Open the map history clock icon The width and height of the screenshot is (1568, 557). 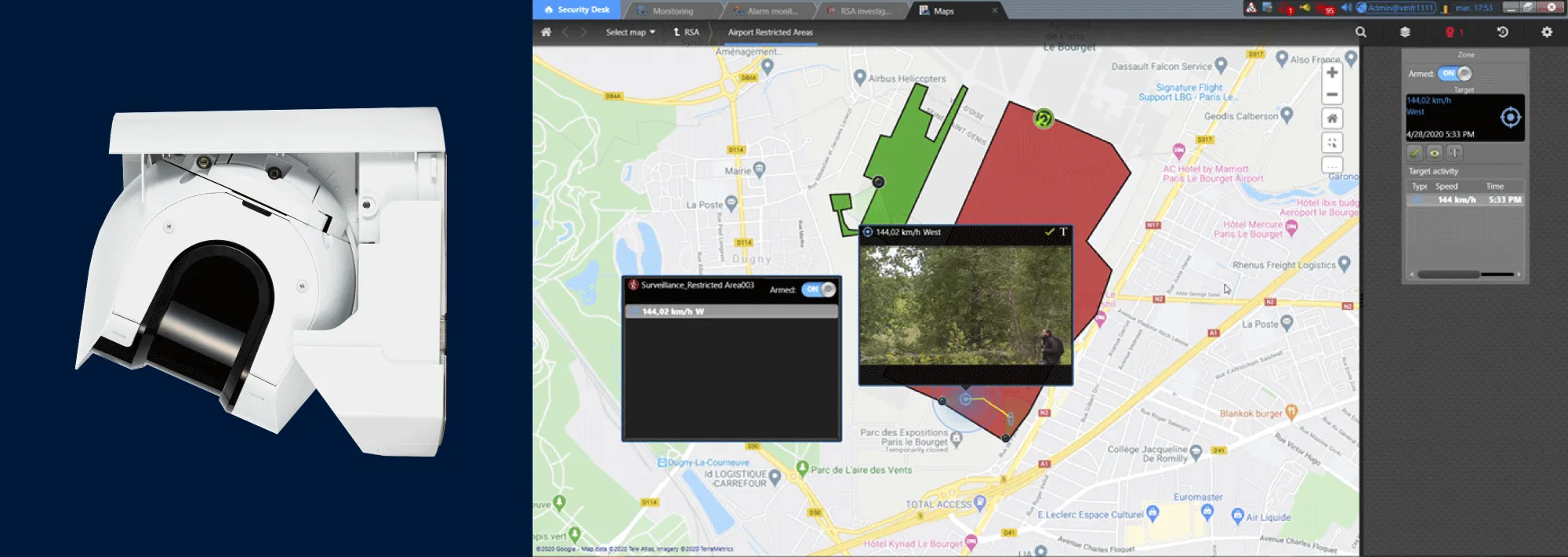[x=1502, y=32]
